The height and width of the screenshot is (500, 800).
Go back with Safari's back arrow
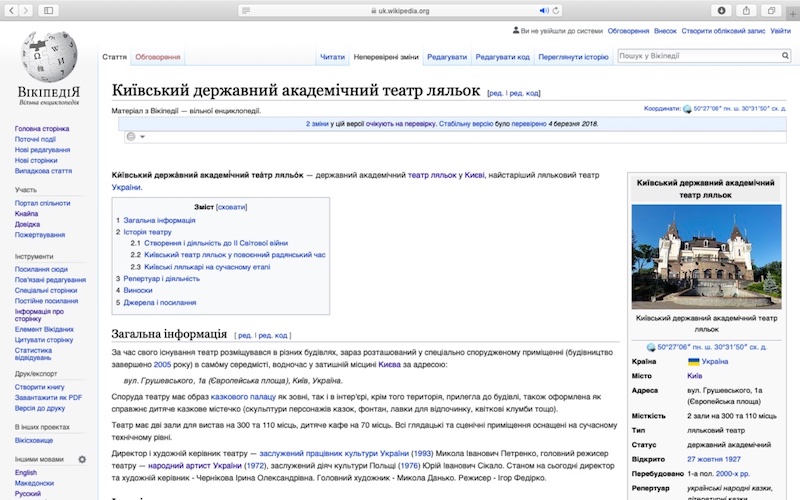(x=12, y=10)
